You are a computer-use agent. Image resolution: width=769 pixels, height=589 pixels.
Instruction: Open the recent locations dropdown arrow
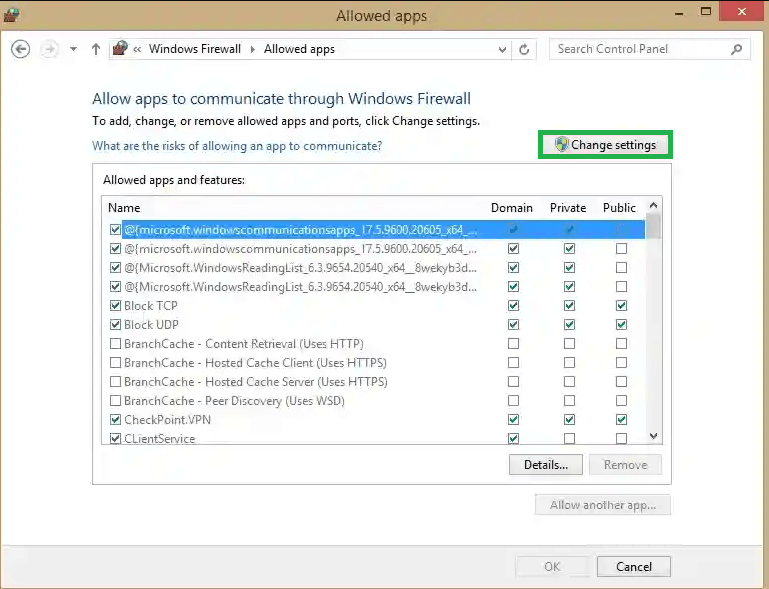[74, 49]
